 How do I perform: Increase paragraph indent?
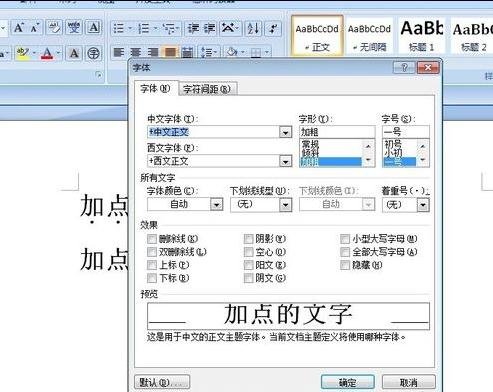coord(210,29)
